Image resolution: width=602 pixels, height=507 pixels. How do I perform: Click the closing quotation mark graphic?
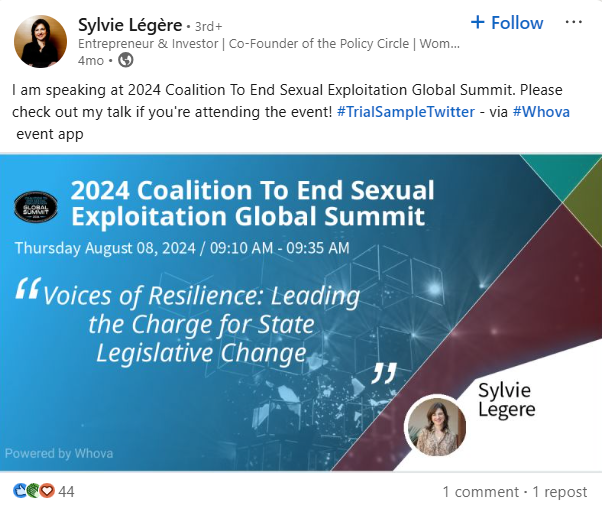tap(384, 373)
